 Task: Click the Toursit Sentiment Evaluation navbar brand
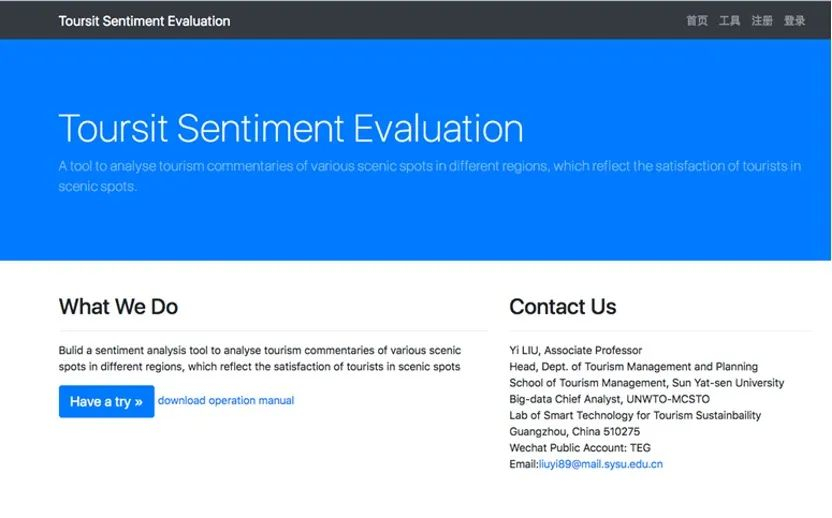point(144,21)
